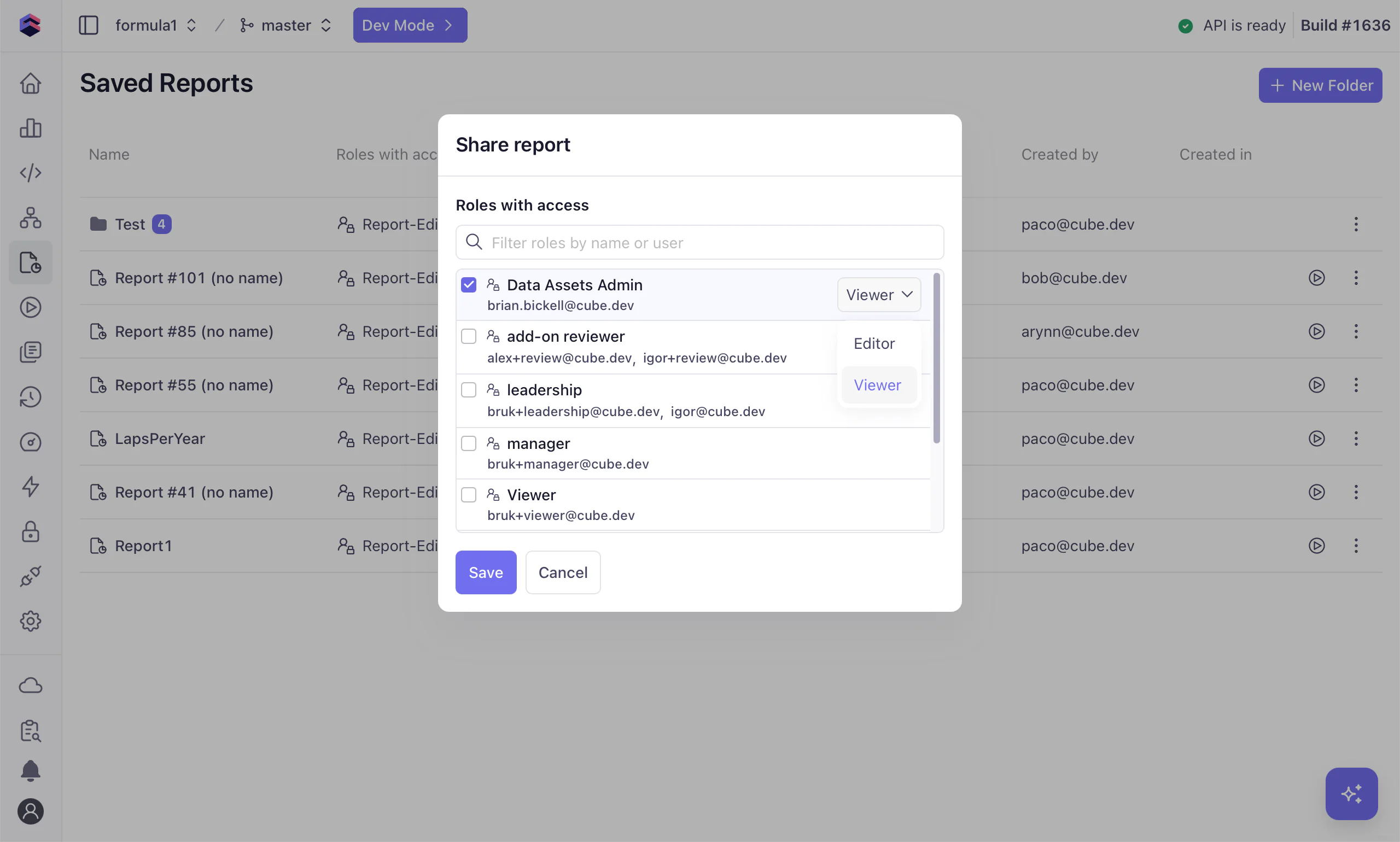
Task: Click the roles list scrollbar
Action: tap(936, 358)
